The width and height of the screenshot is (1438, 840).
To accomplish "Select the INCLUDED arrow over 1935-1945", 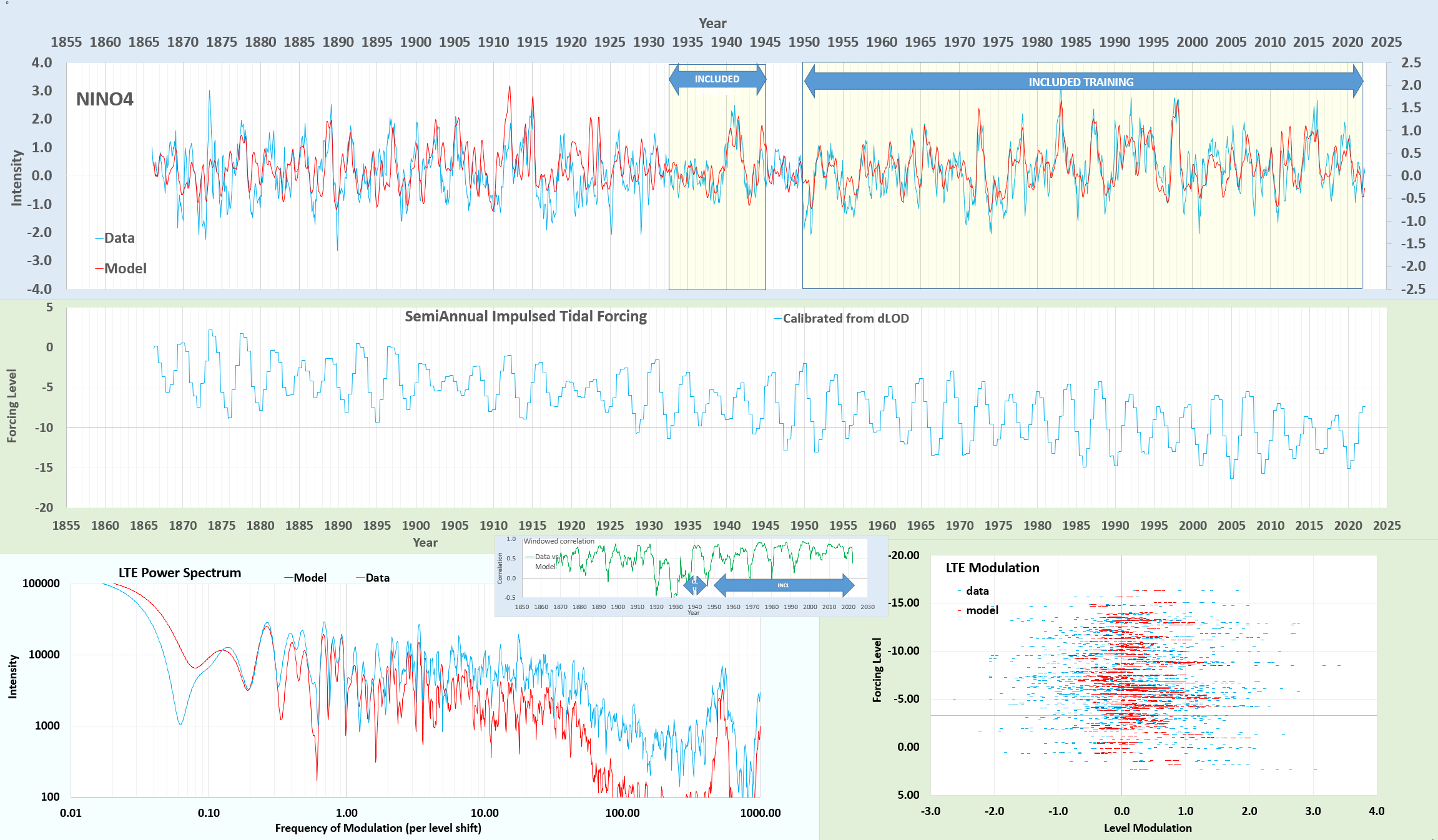I will coord(717,79).
